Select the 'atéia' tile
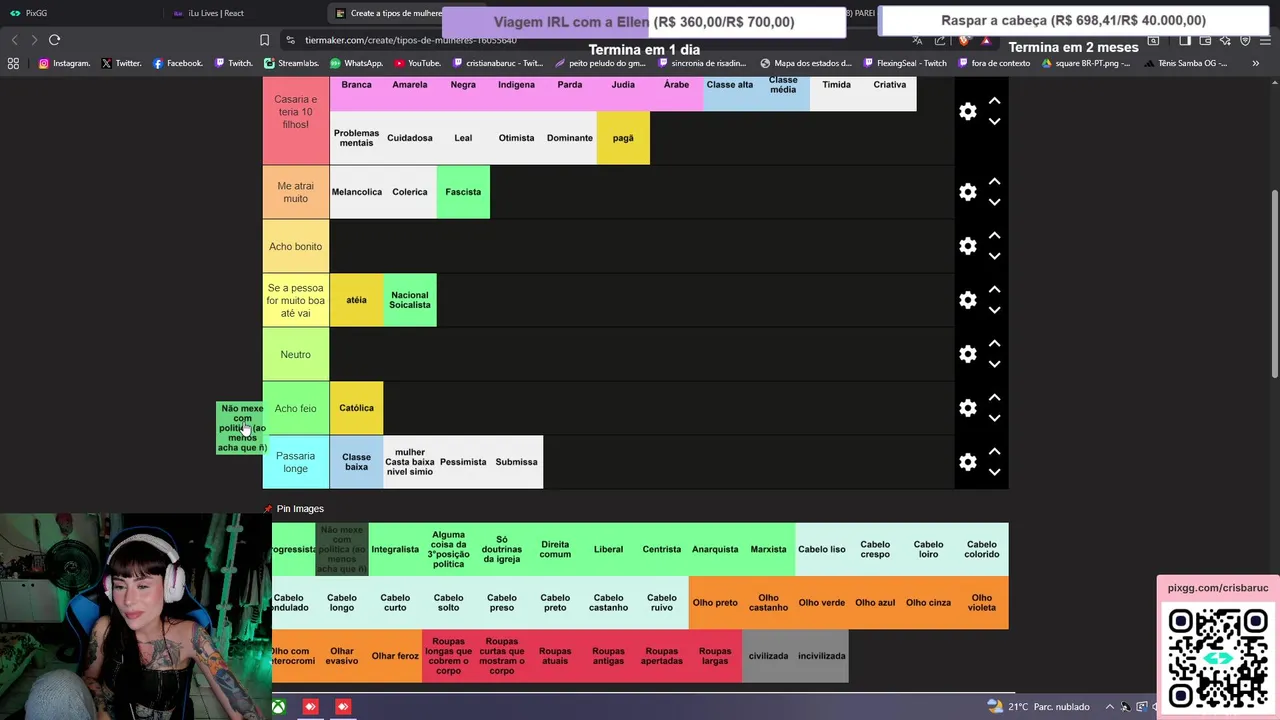The image size is (1280, 720). (356, 300)
